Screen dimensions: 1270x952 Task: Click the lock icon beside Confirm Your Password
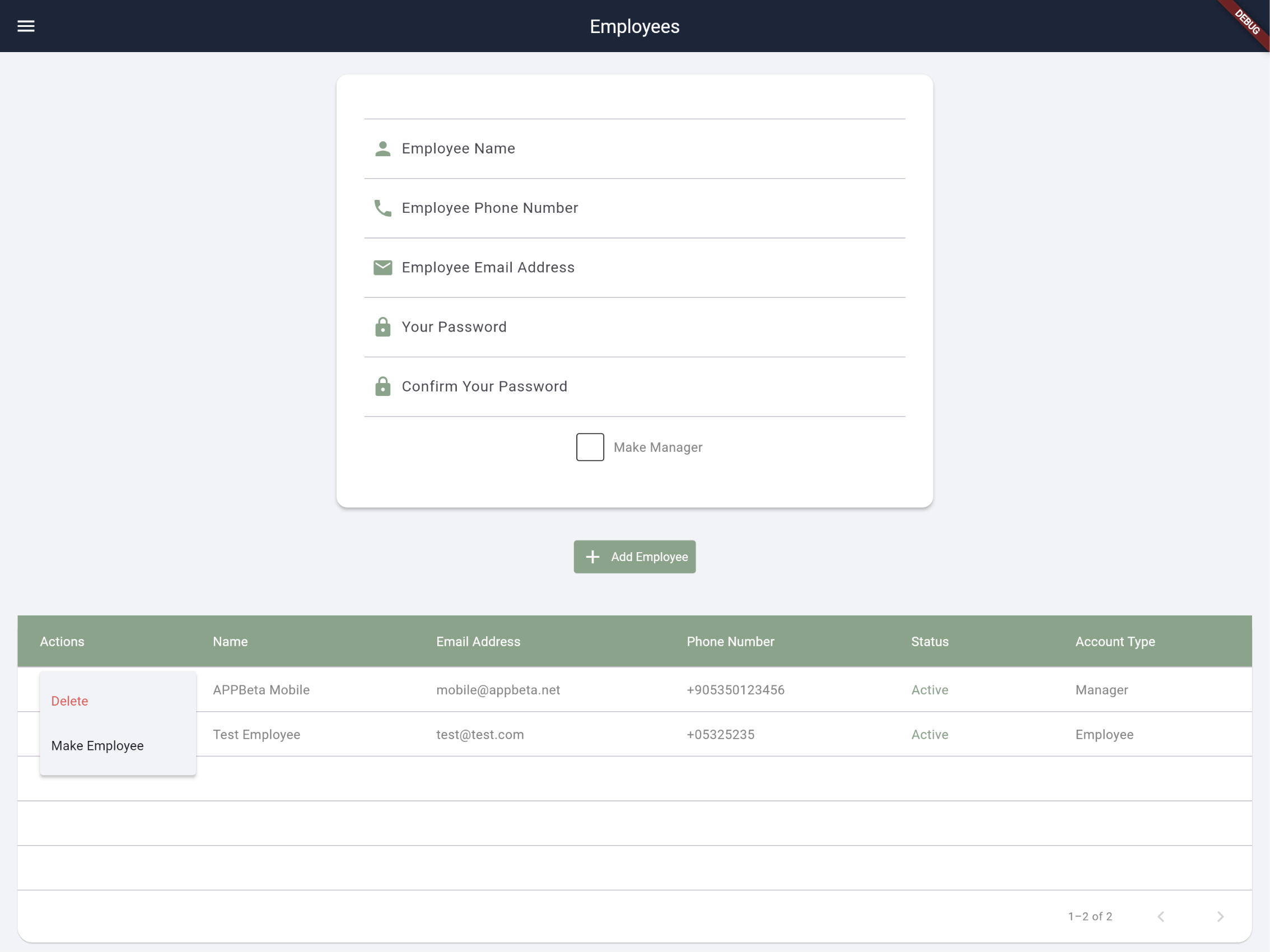[382, 386]
